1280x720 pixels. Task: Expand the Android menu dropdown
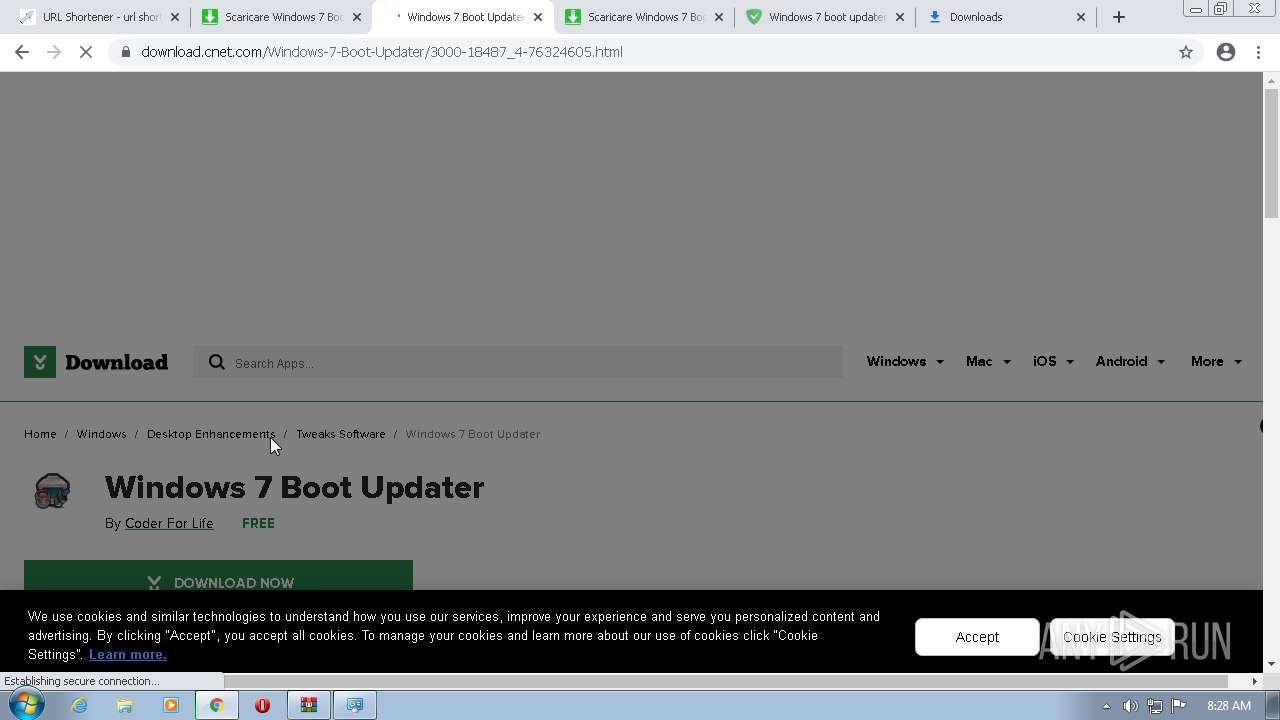(1130, 361)
